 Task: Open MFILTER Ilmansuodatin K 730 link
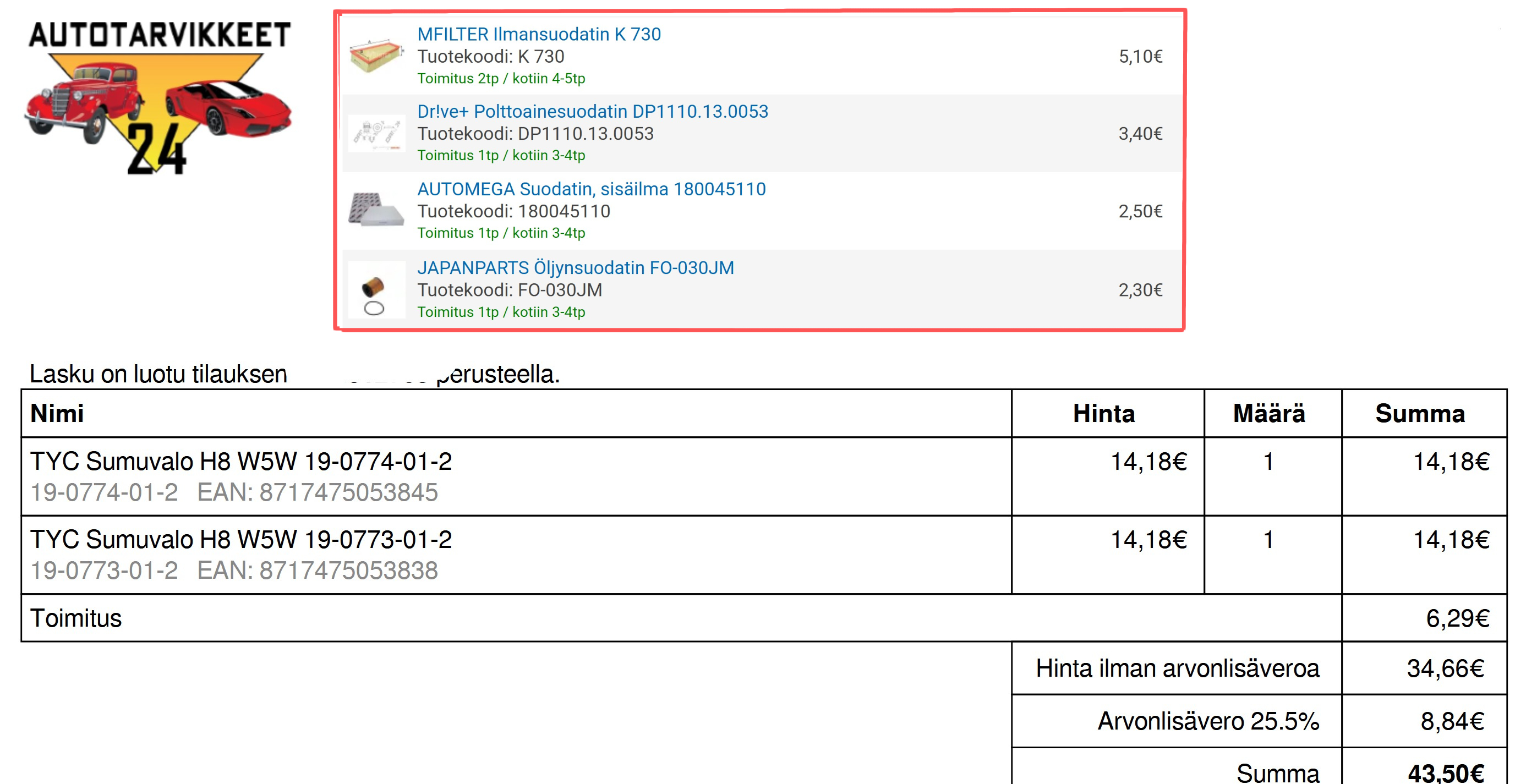pos(538,35)
